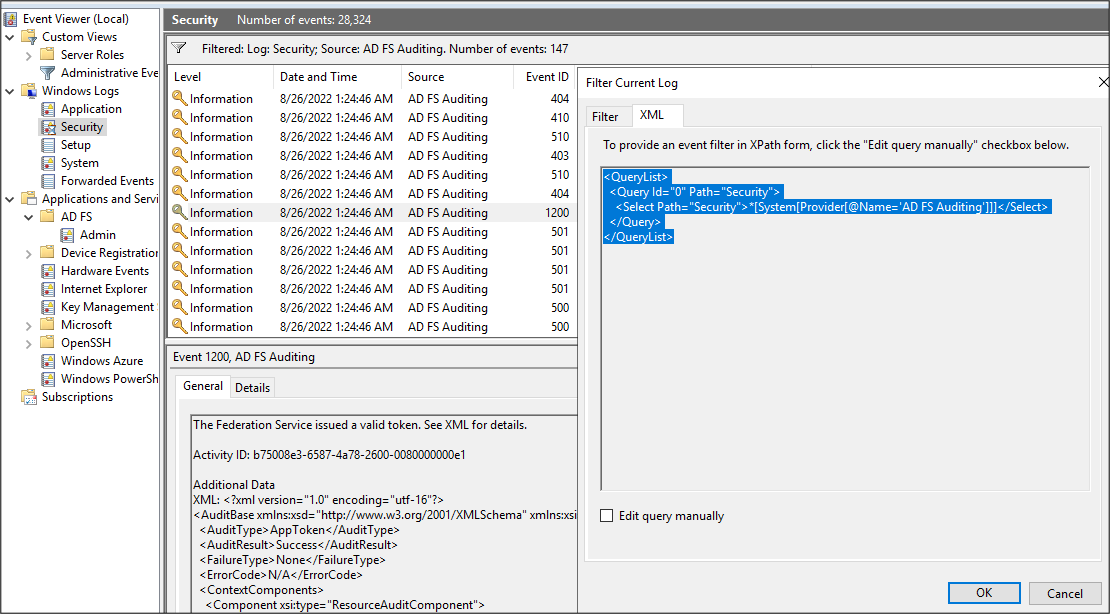This screenshot has height=614, width=1110.
Task: Open the Windows Azure log icon
Action: (48, 361)
